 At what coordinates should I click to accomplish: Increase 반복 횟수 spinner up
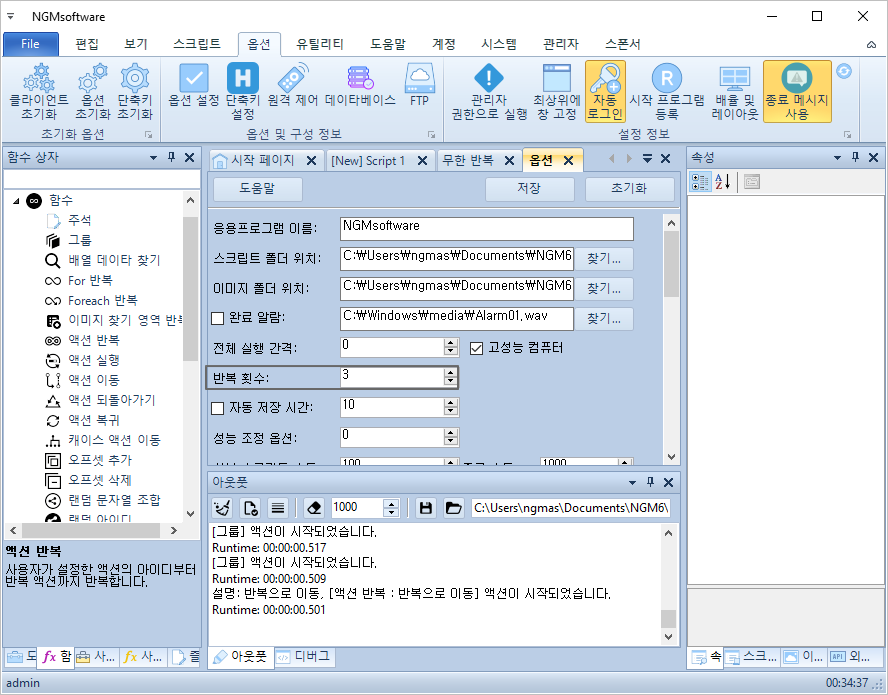point(451,373)
